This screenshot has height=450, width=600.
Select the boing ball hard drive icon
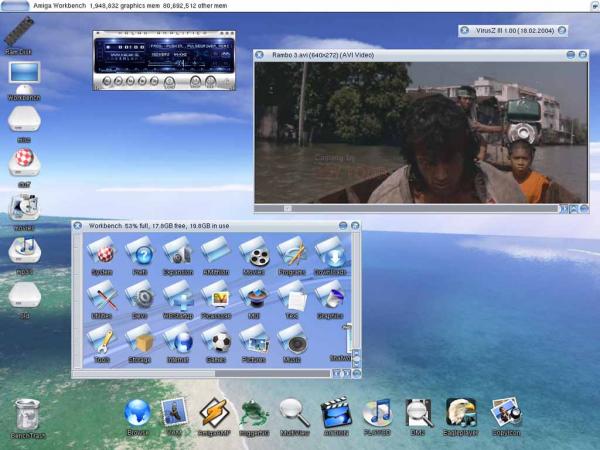point(24,168)
